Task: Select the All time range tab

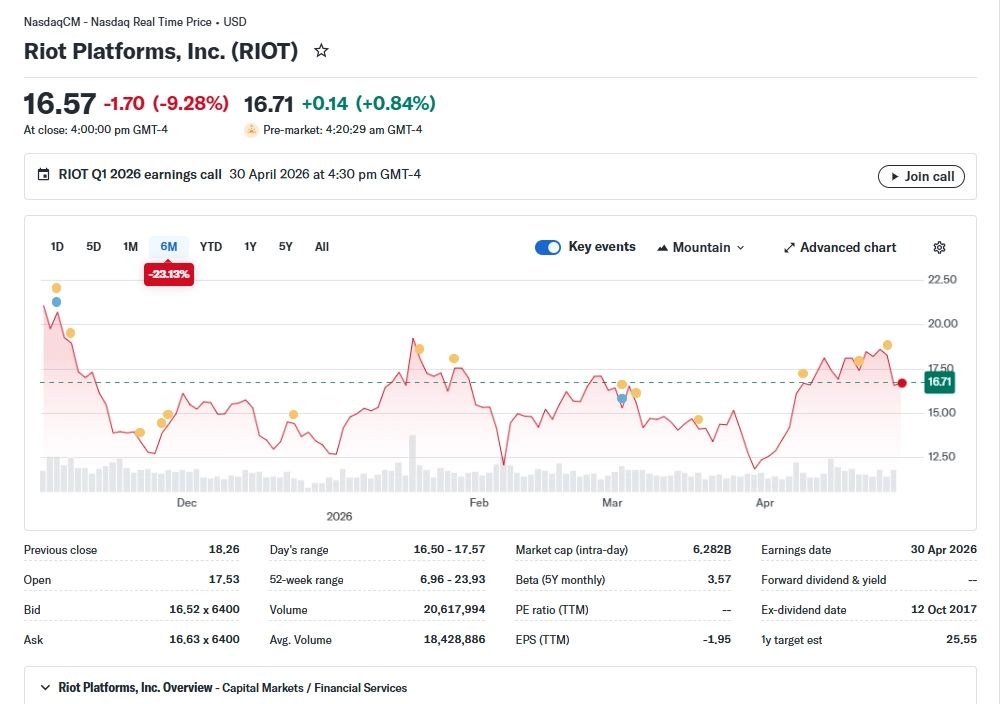Action: pos(322,247)
